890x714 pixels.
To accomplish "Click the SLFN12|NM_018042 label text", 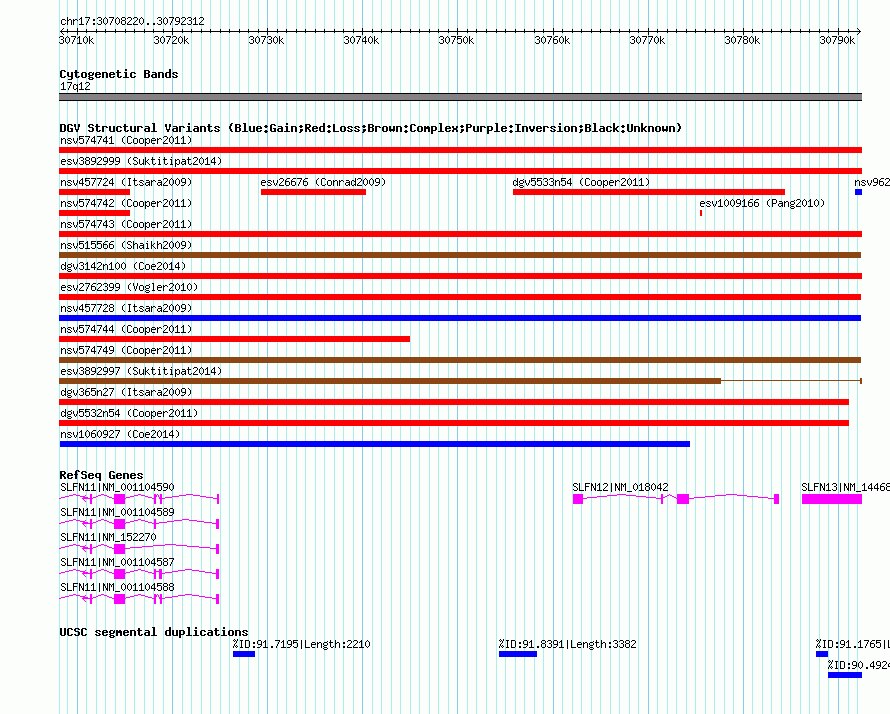I will click(620, 488).
